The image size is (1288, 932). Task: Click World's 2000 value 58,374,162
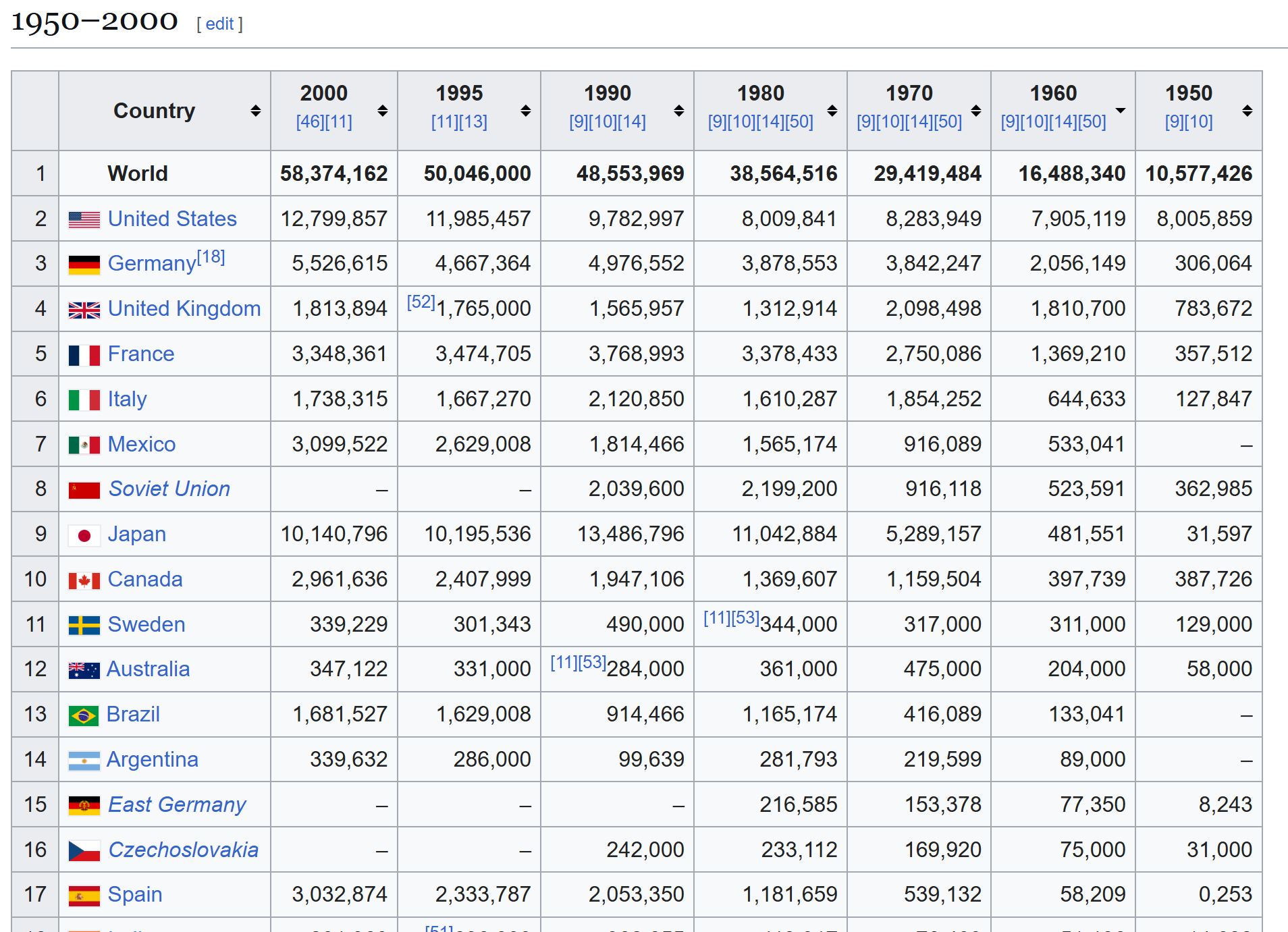(333, 173)
